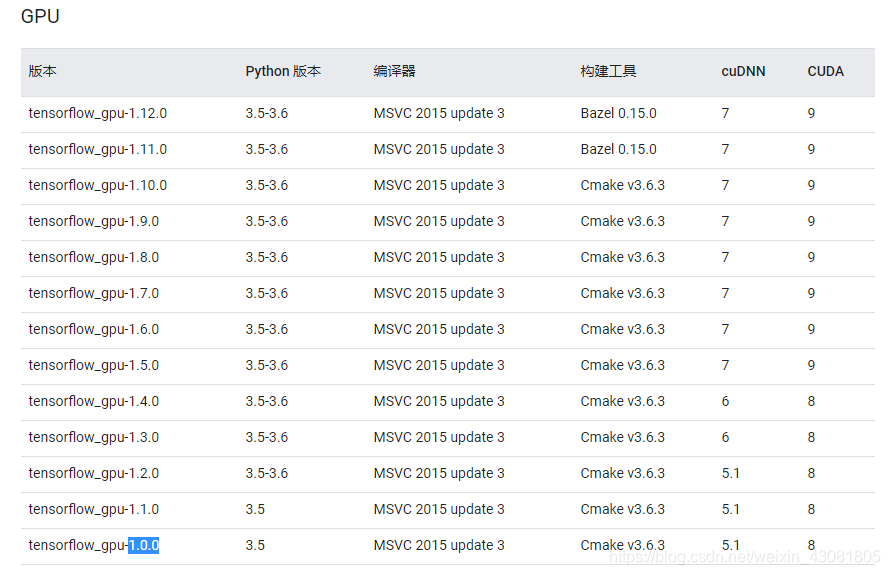Click cuDNN value 5.1 in the 1.2.0 row
Image resolution: width=890 pixels, height=575 pixels.
(731, 473)
